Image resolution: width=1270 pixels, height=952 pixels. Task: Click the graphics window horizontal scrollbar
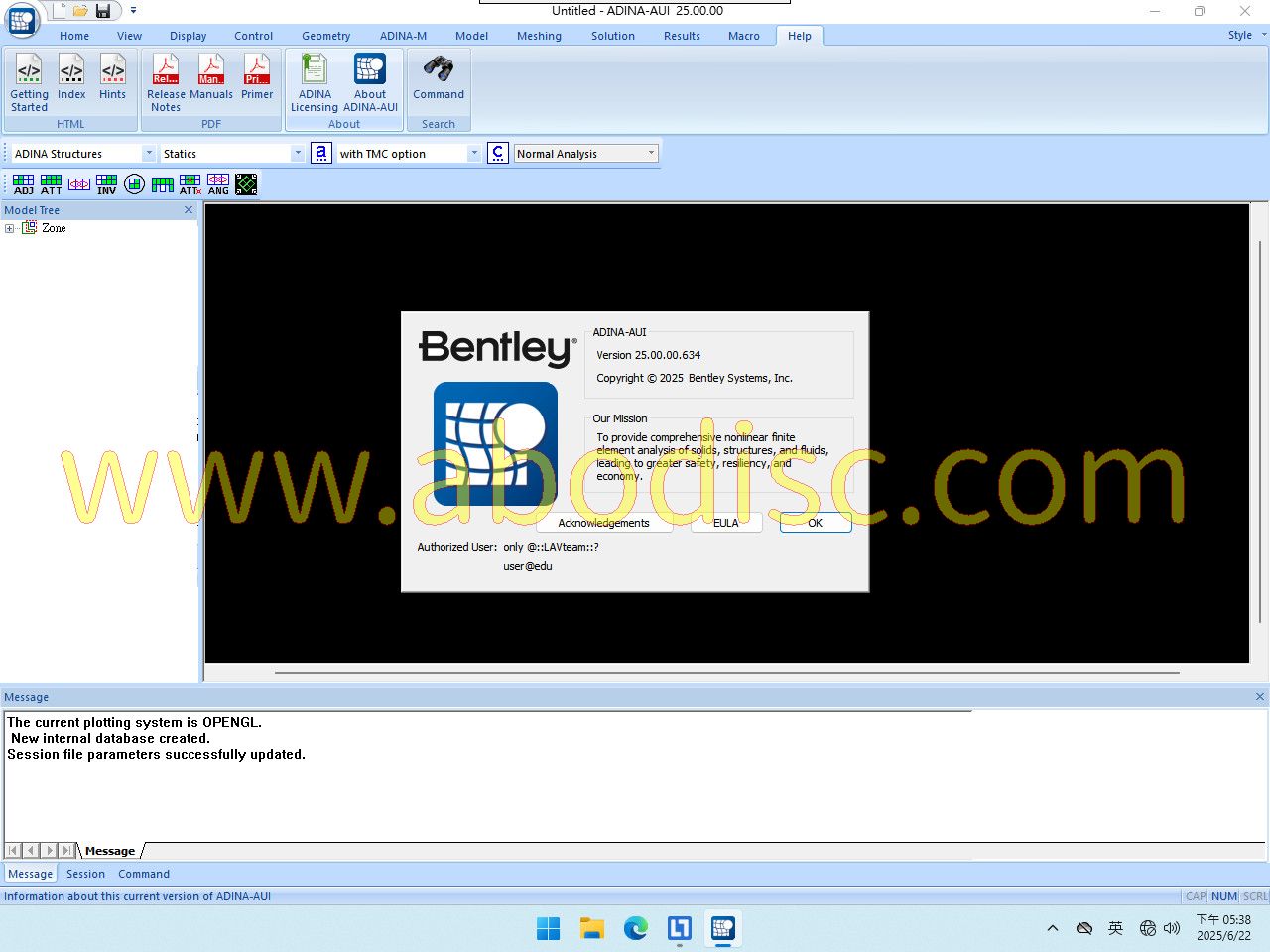(726, 672)
